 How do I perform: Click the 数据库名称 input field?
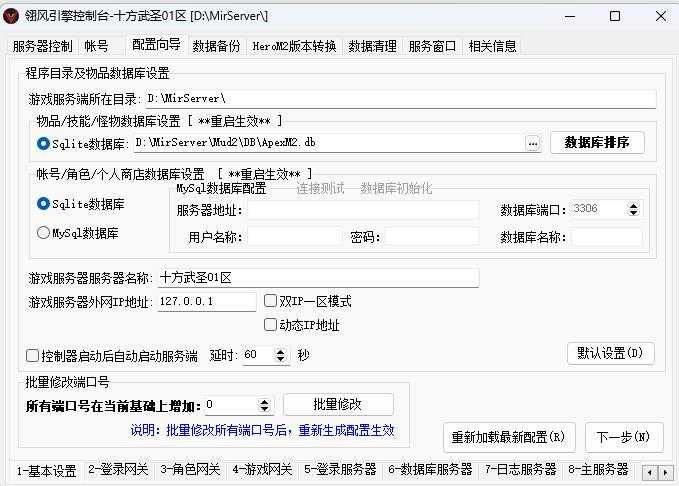click(606, 237)
